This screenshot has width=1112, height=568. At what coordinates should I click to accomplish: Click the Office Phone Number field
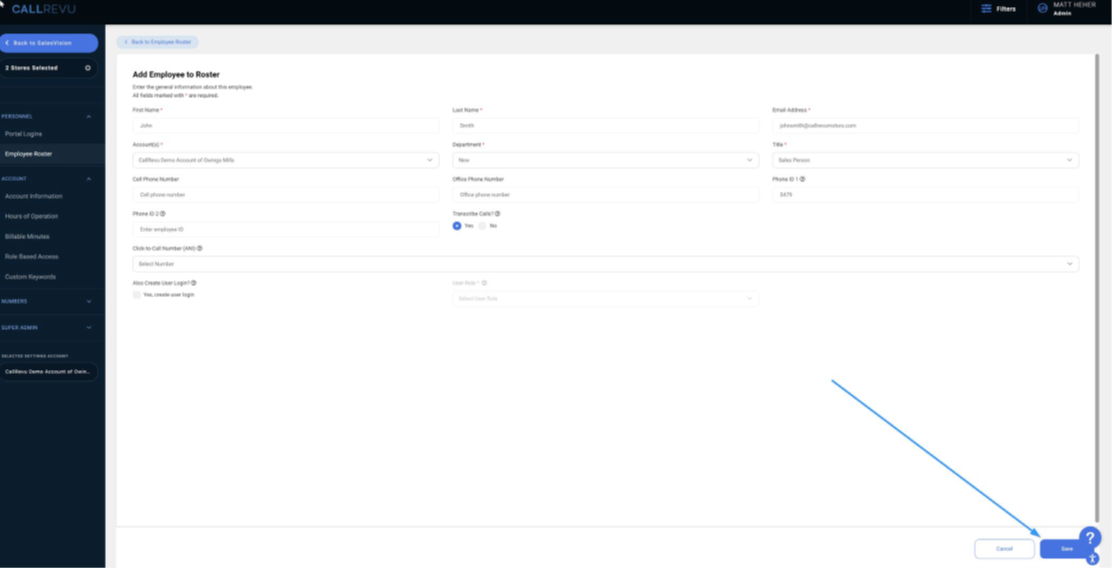[606, 194]
